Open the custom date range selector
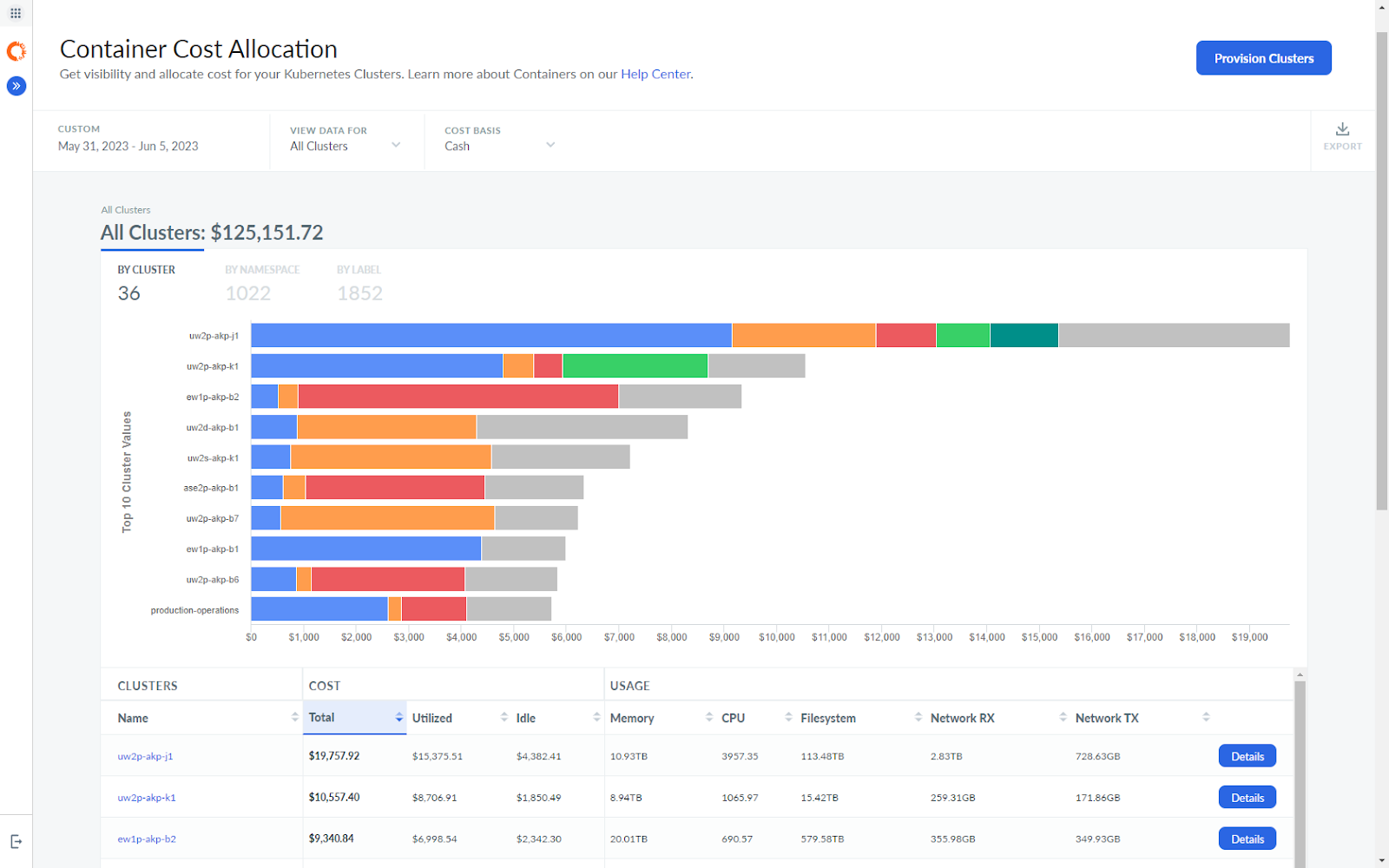The height and width of the screenshot is (868, 1389). (128, 138)
